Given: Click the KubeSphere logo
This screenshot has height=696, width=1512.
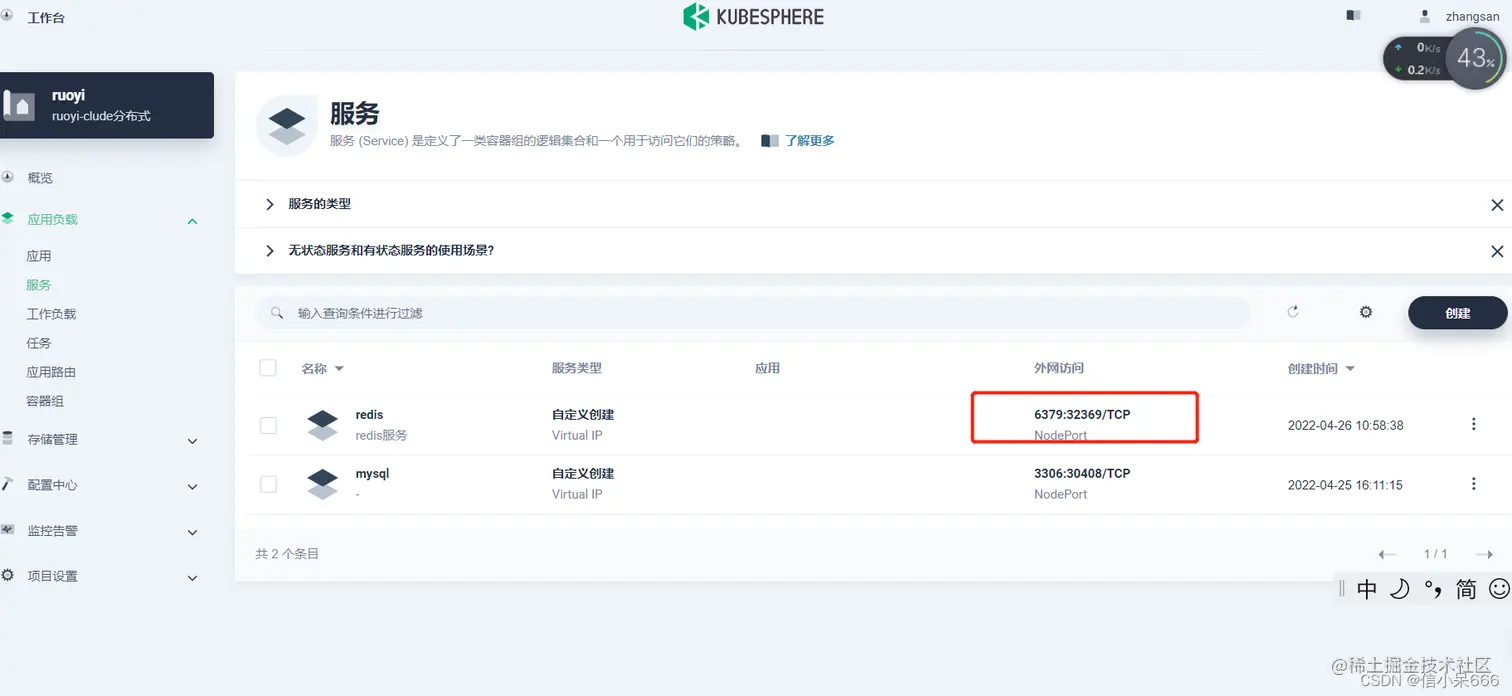Looking at the screenshot, I should [754, 17].
